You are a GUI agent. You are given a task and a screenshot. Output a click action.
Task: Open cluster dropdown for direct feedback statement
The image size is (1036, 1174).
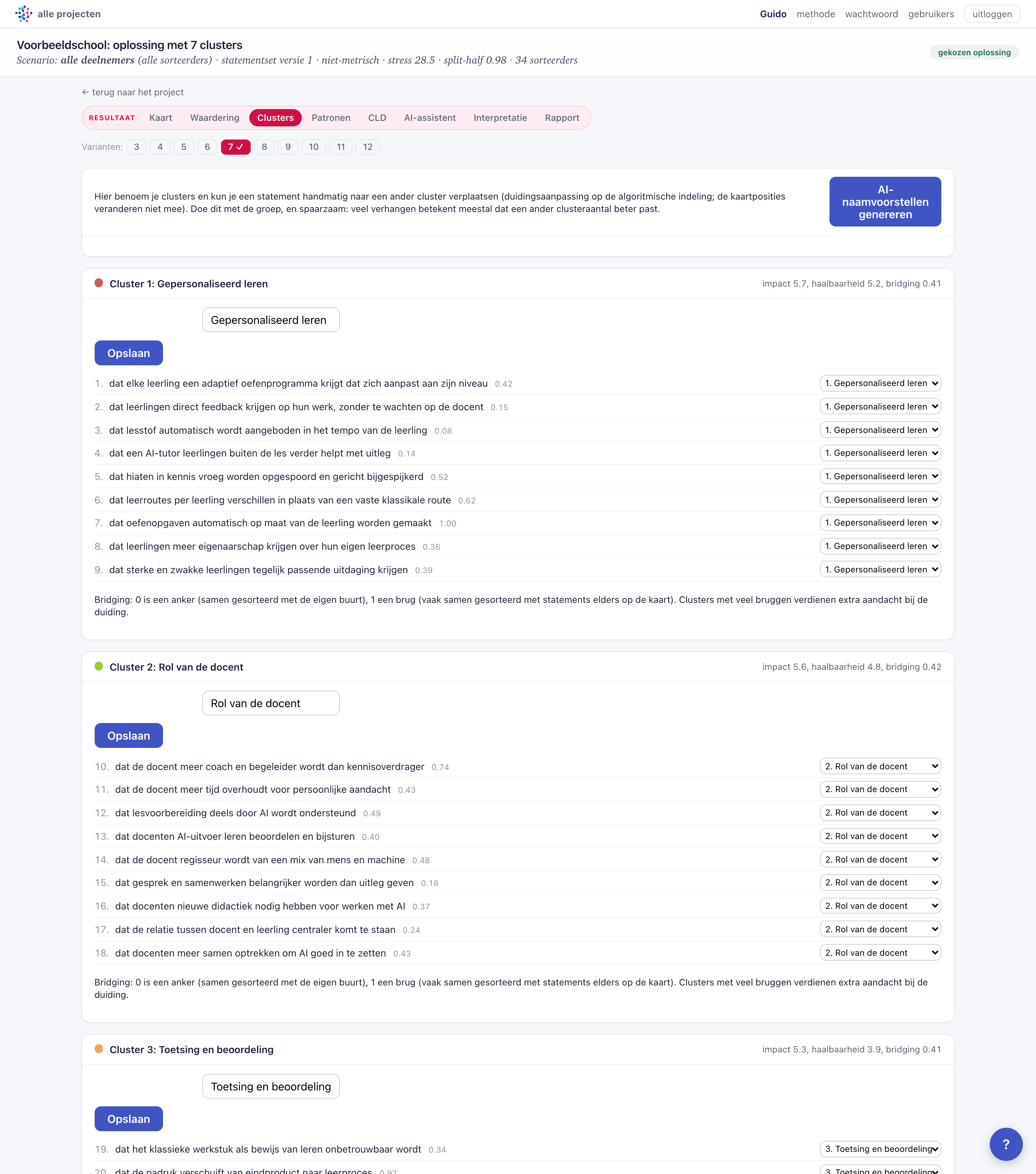pos(880,407)
